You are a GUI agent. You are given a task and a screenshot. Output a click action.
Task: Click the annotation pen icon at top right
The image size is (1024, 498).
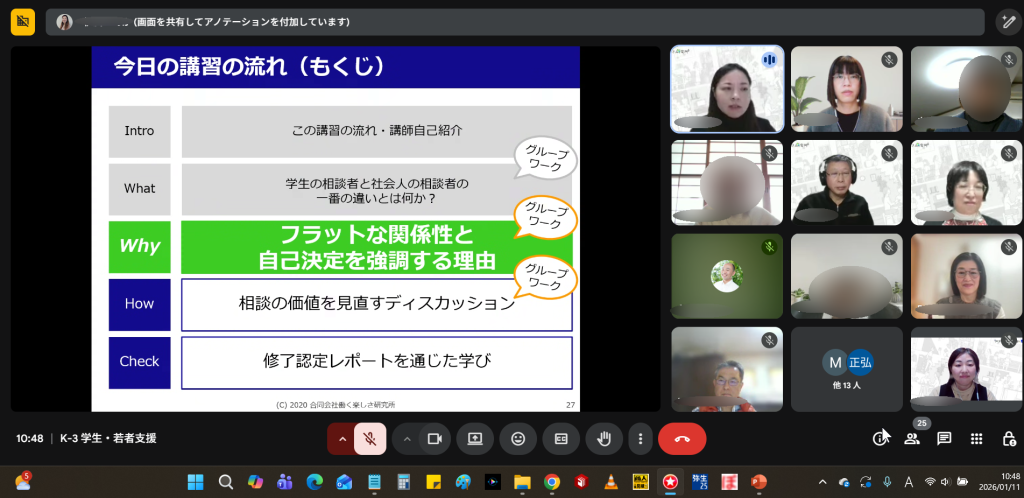coord(1007,21)
